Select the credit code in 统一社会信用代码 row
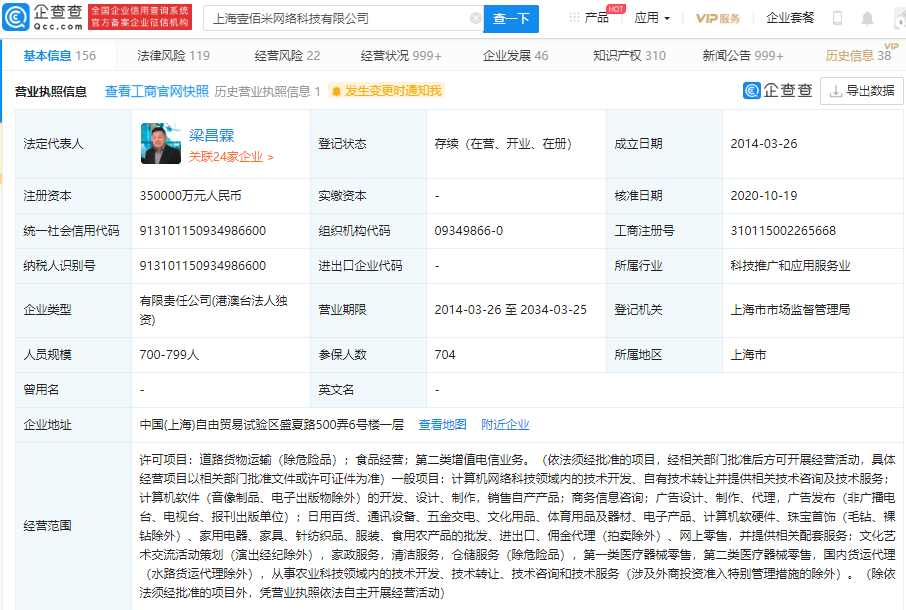906x610 pixels. coord(203,231)
